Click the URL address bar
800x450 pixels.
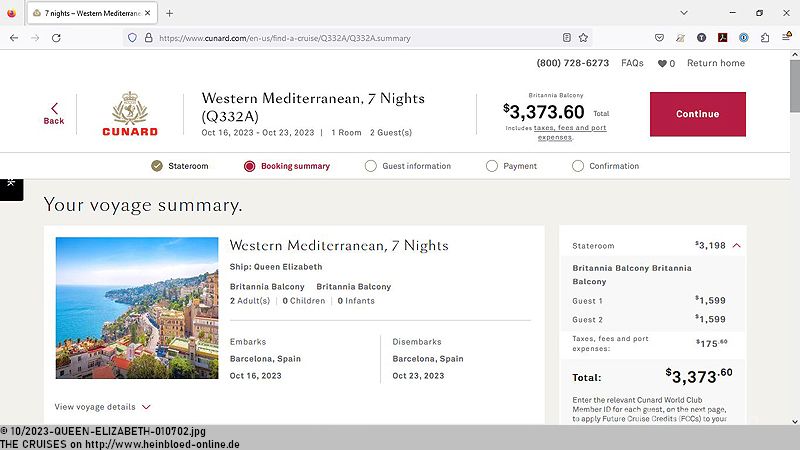click(x=357, y=38)
